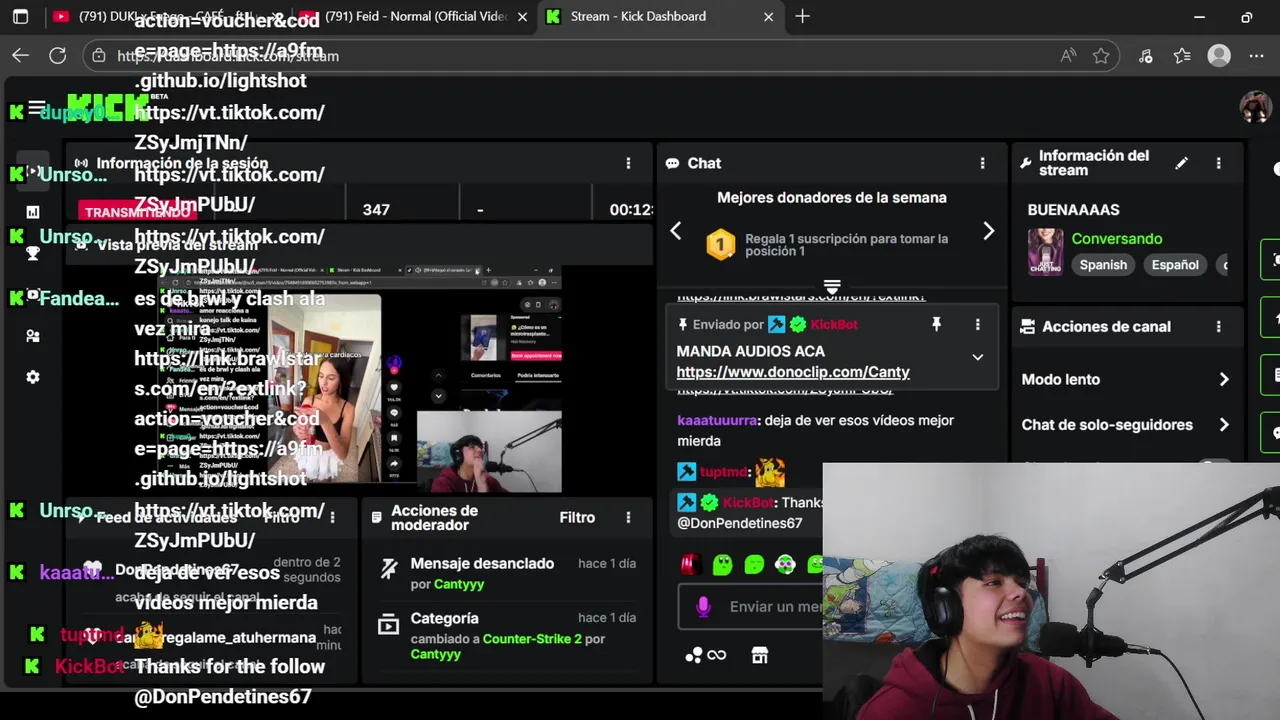Focus the Enviar un mensaje chat input
This screenshot has width=1280, height=720.
[775, 606]
